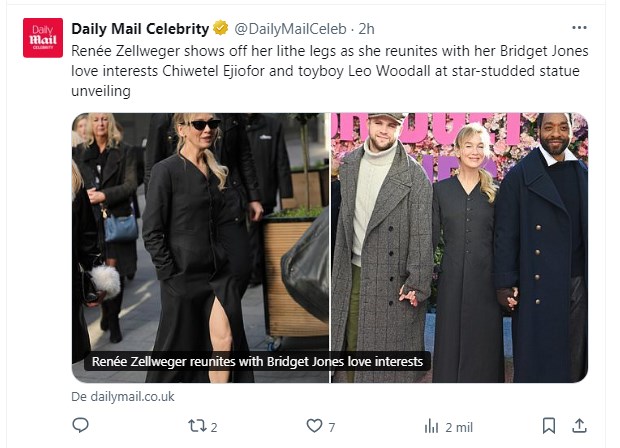Like the tweet with the heart icon

(x=314, y=426)
